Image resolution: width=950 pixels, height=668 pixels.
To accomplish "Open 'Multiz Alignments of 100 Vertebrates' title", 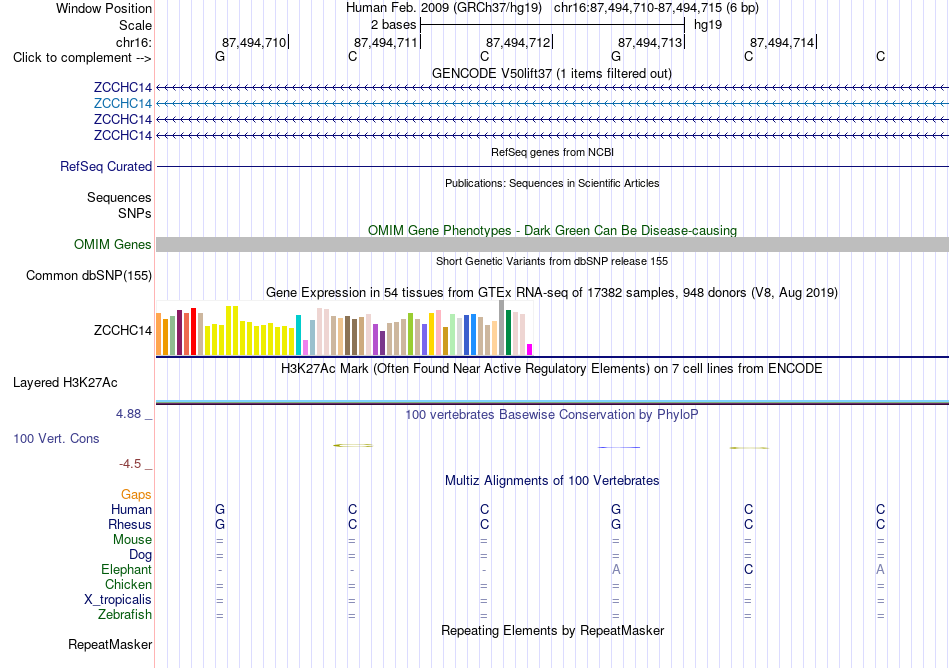I will [552, 481].
